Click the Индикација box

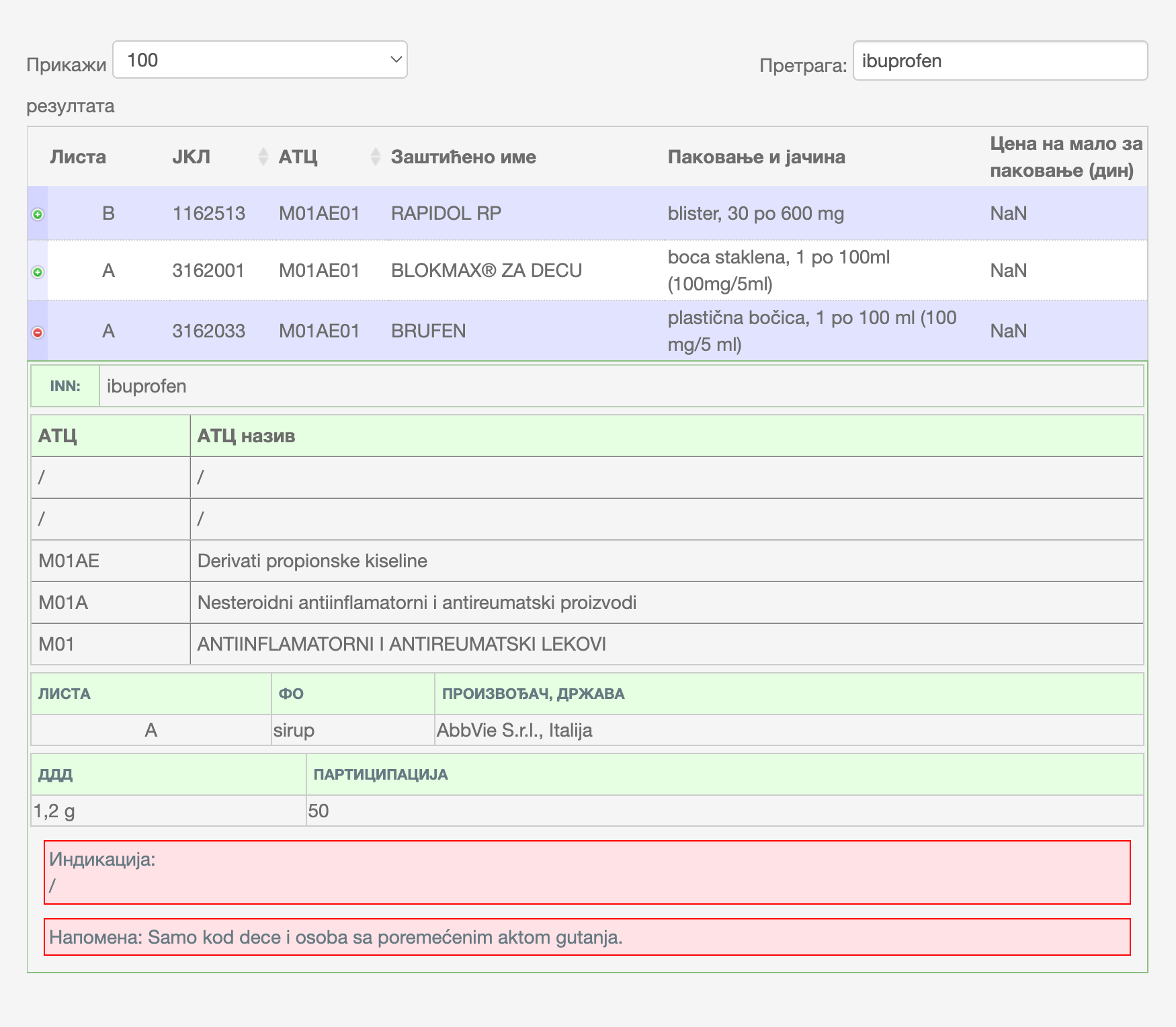coord(587,872)
